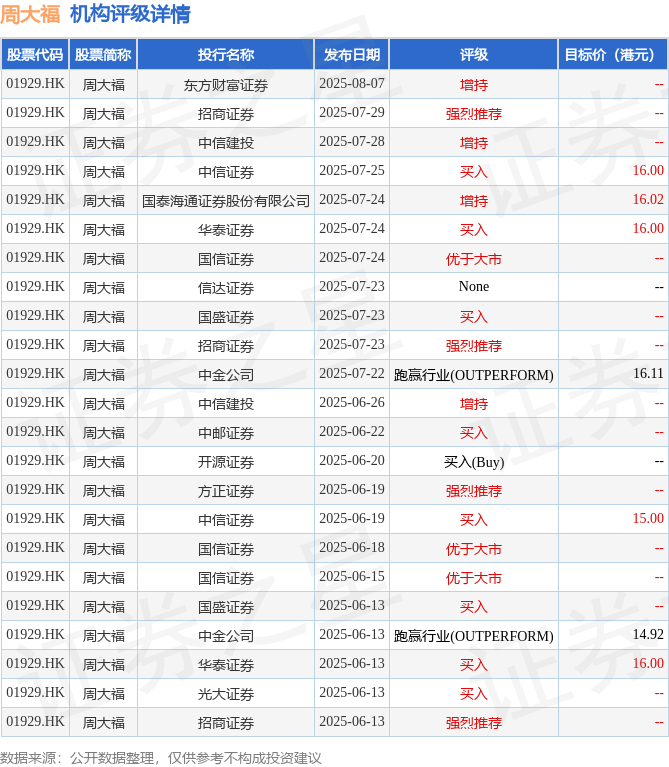The width and height of the screenshot is (669, 767).
Task: Click 国盛证券 in the 2025-07-23 row
Action: (226, 317)
